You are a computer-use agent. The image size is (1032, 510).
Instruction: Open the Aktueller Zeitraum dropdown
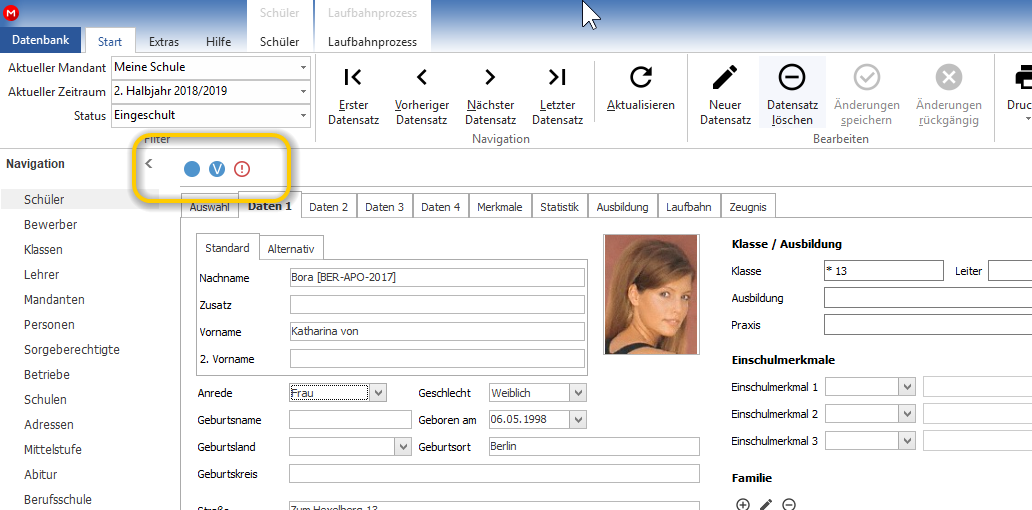coord(303,91)
